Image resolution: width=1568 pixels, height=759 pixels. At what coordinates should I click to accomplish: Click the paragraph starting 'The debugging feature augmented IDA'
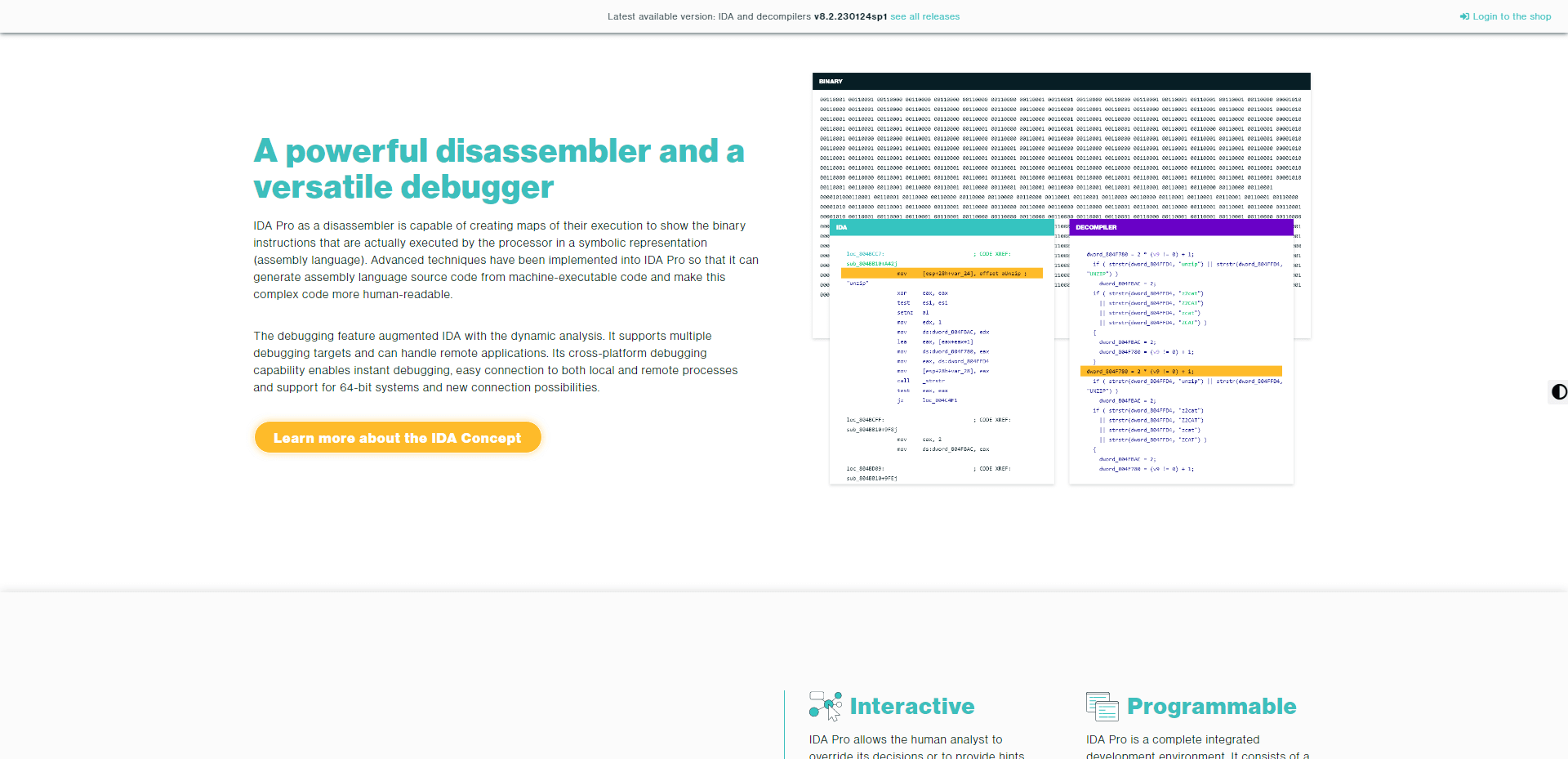(496, 362)
